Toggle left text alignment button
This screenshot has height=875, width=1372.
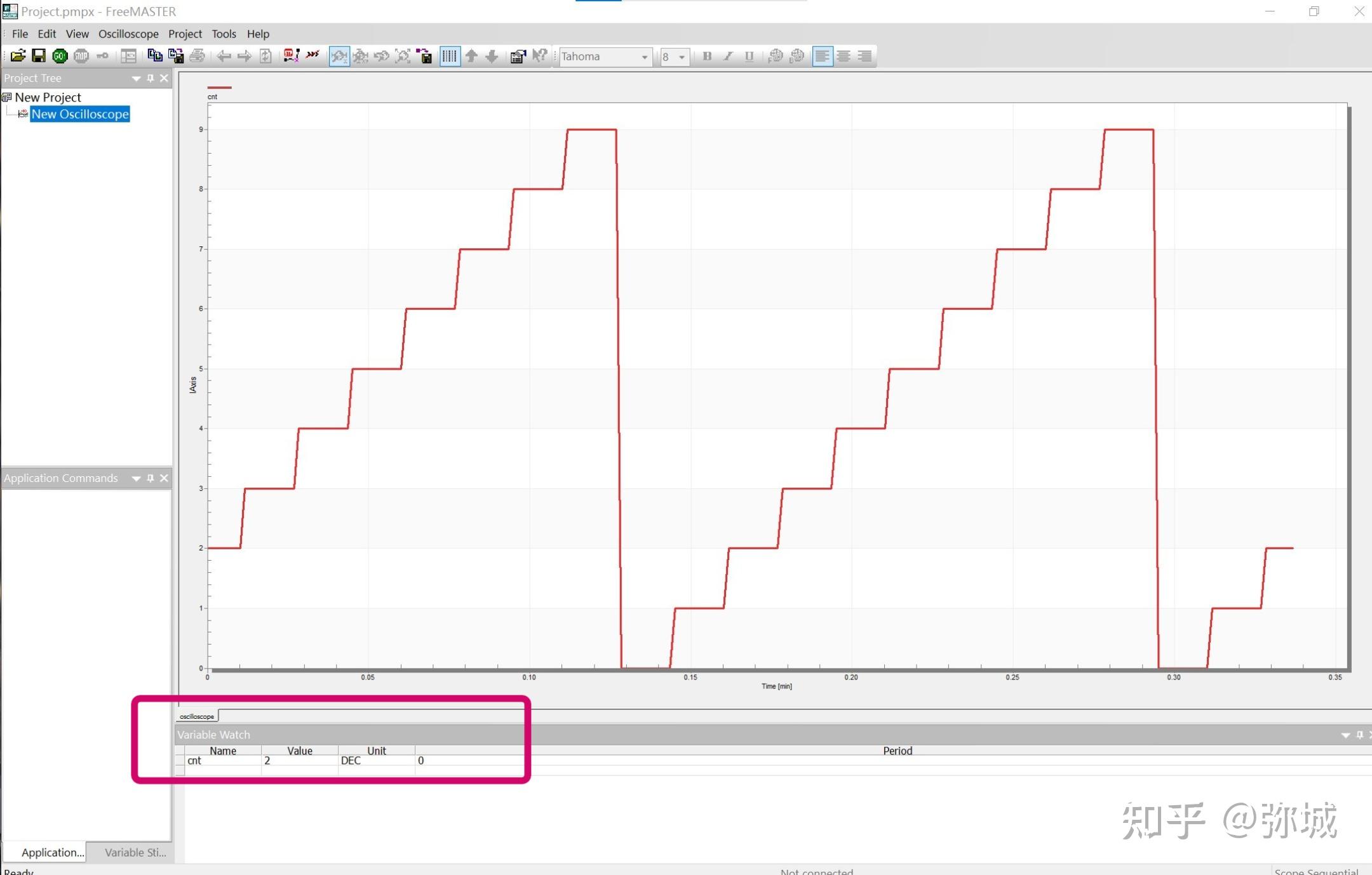[x=822, y=57]
